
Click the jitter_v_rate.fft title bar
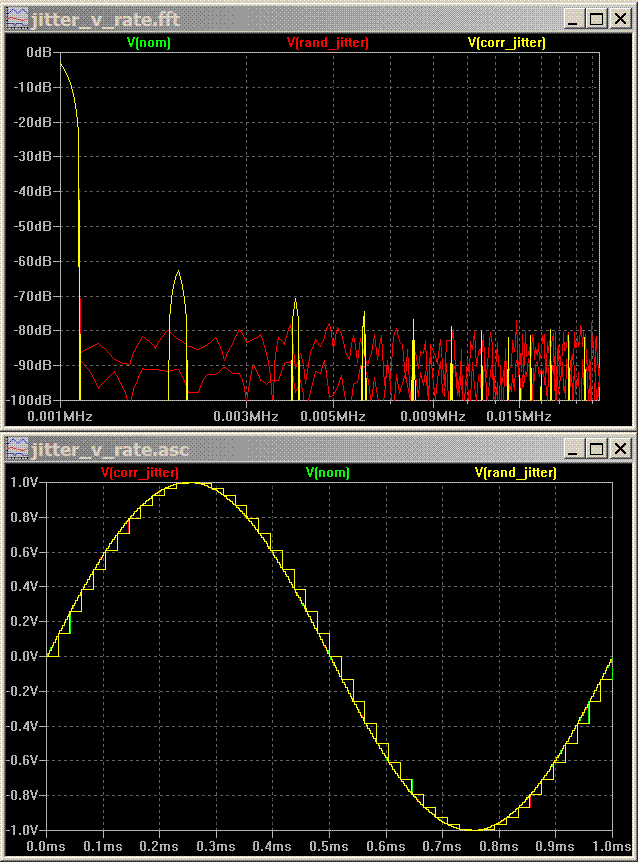tap(319, 20)
